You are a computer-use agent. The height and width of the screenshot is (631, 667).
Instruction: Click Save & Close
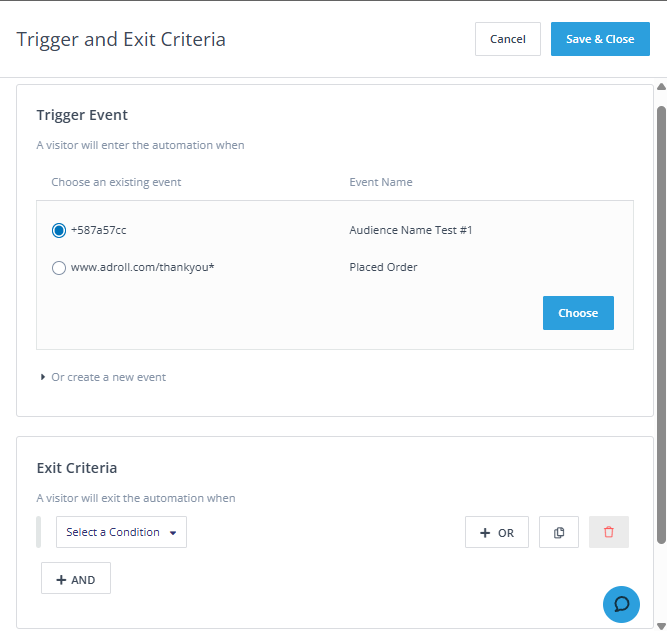(x=600, y=39)
